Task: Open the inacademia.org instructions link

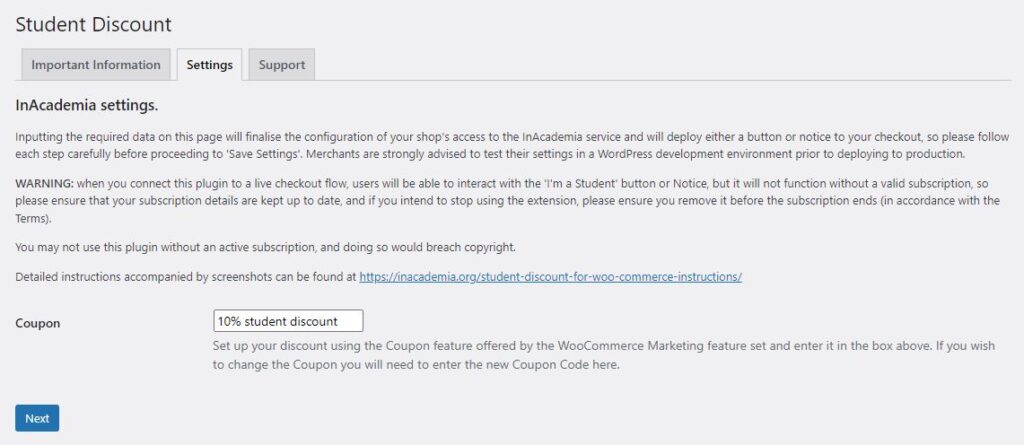Action: click(550, 276)
